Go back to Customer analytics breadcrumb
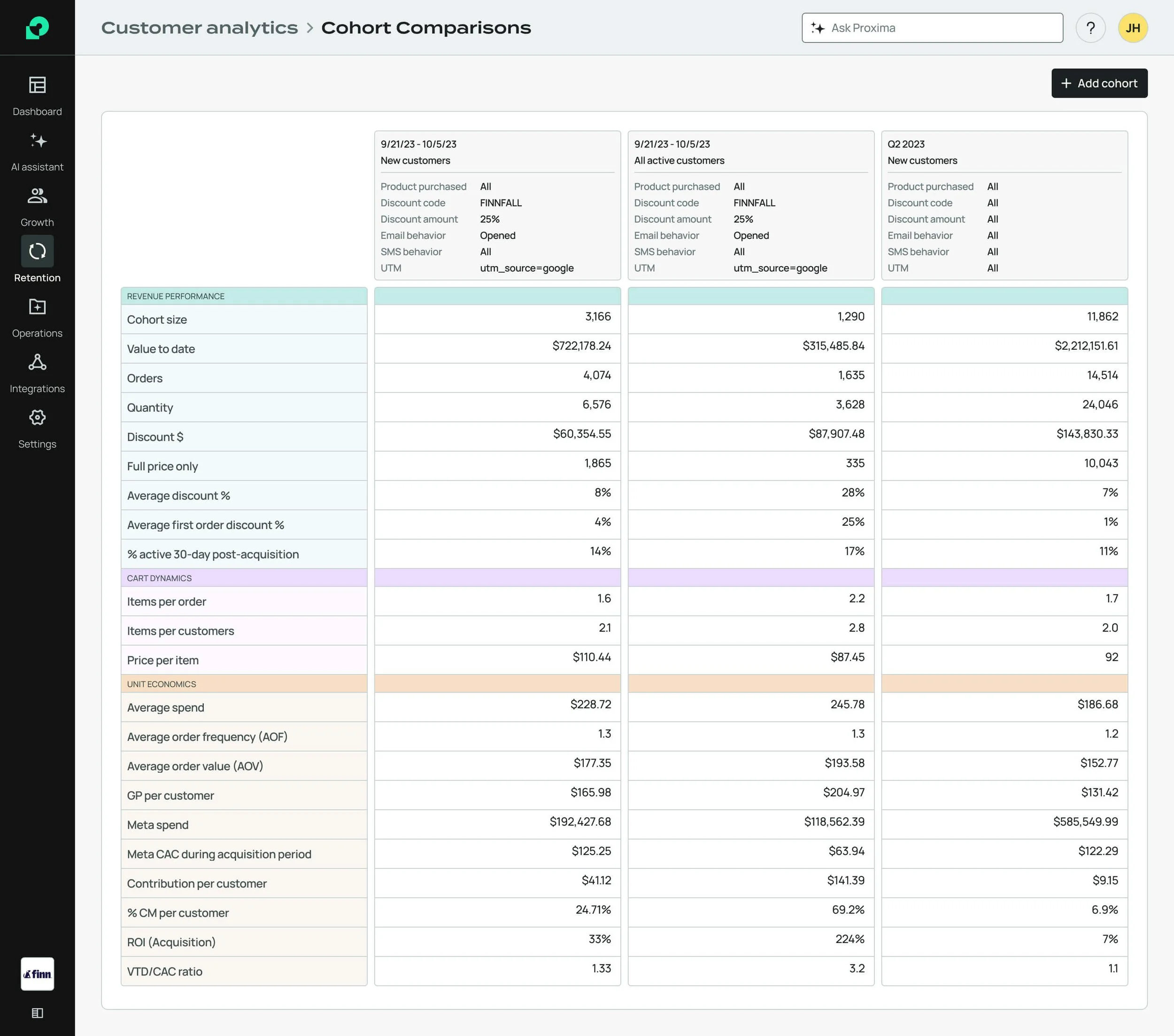 (x=199, y=28)
